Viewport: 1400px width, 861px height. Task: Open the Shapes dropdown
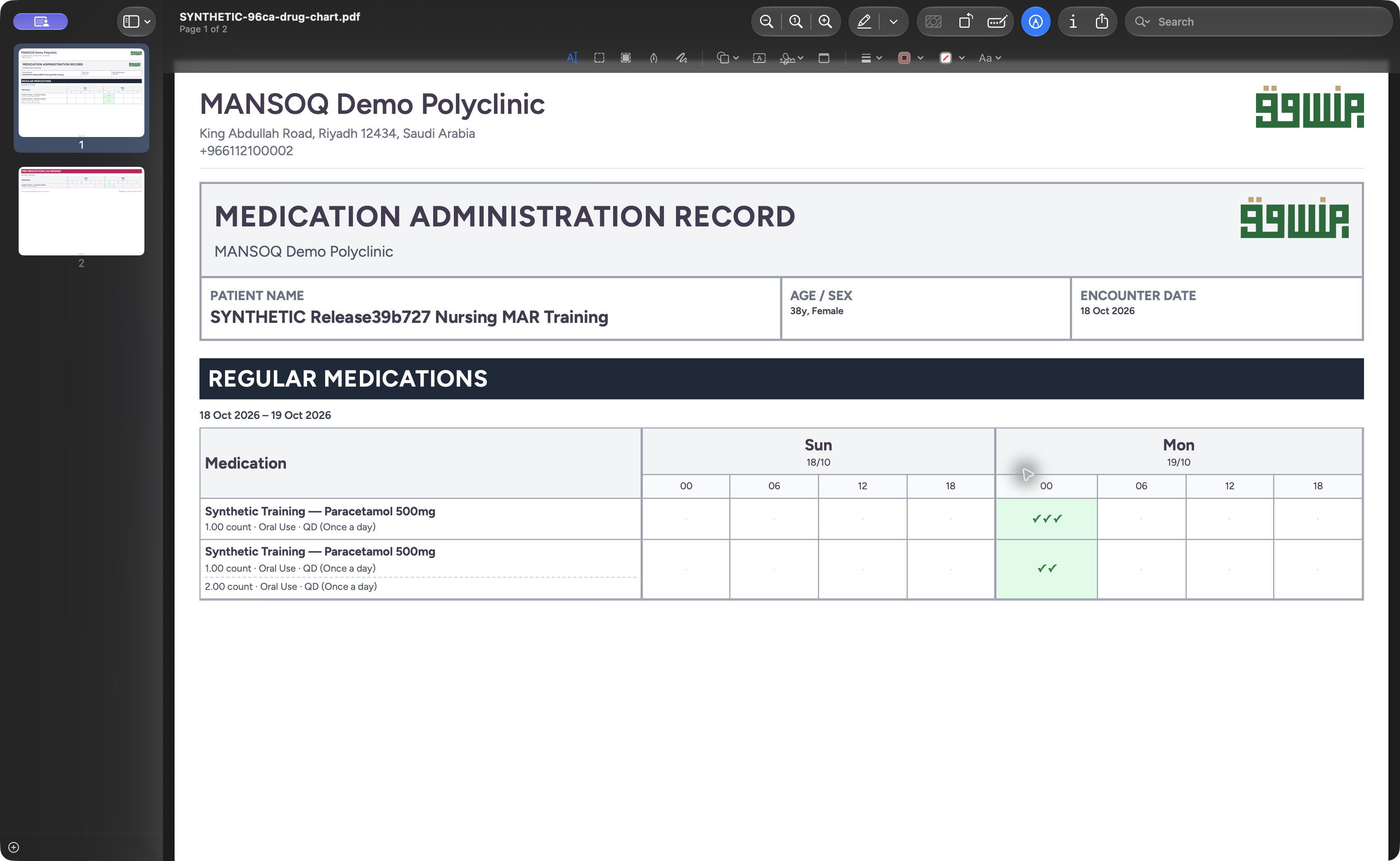[727, 58]
